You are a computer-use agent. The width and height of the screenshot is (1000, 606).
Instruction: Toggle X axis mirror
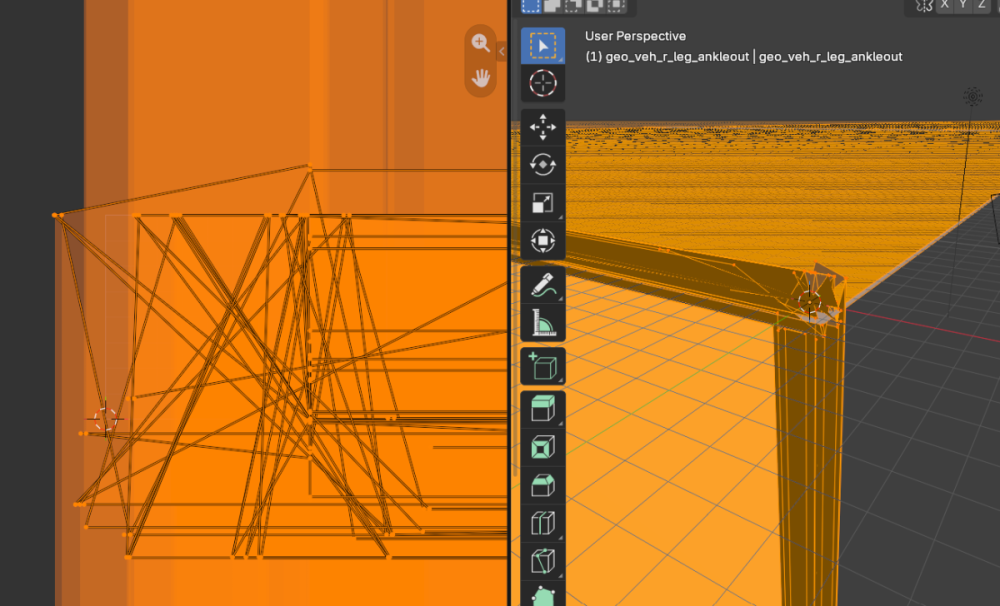[x=945, y=5]
